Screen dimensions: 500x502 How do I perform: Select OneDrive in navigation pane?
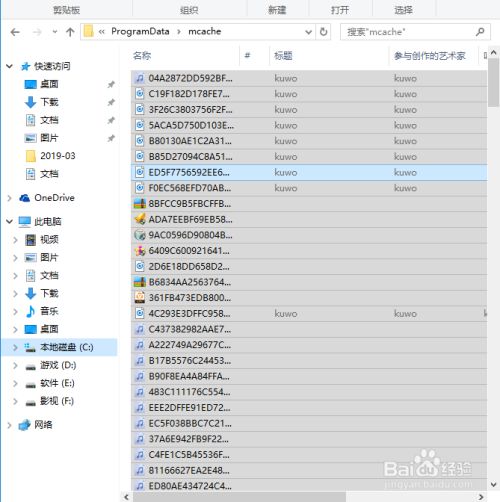tap(54, 198)
